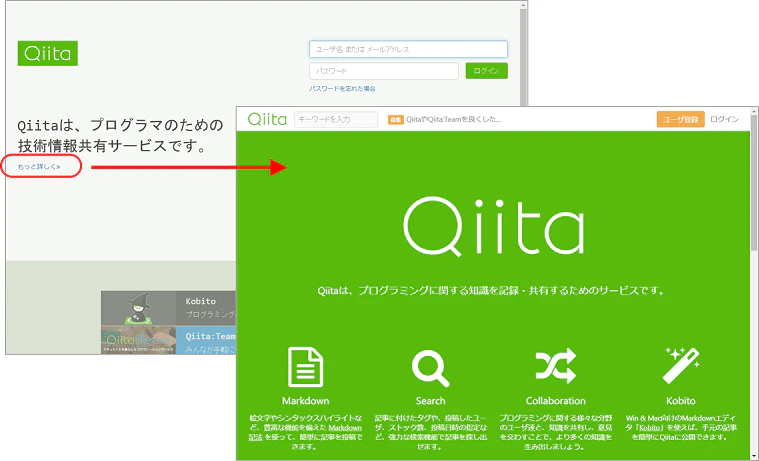Click the large white Qiita logo

[x=494, y=226]
